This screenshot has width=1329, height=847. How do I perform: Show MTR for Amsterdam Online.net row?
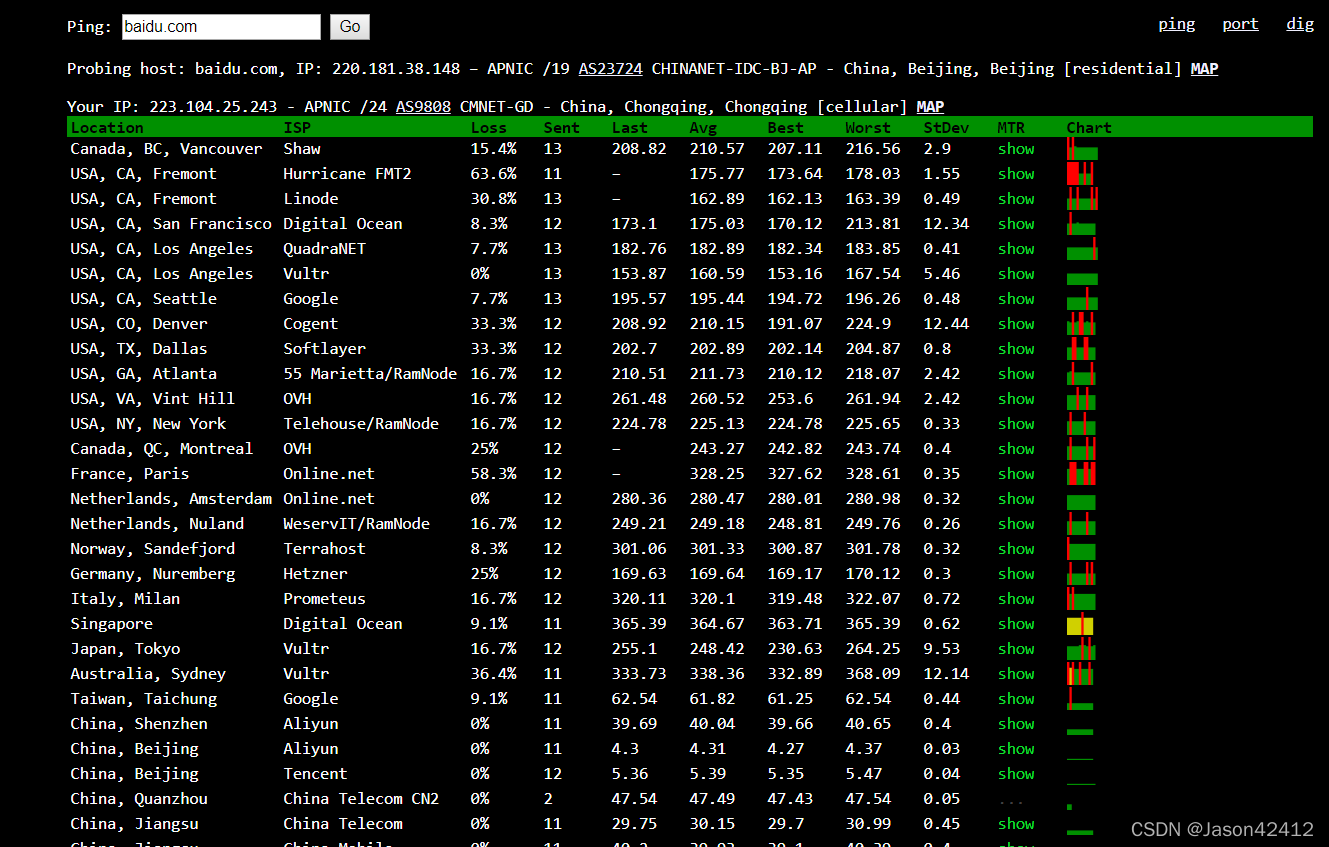[x=1016, y=499]
